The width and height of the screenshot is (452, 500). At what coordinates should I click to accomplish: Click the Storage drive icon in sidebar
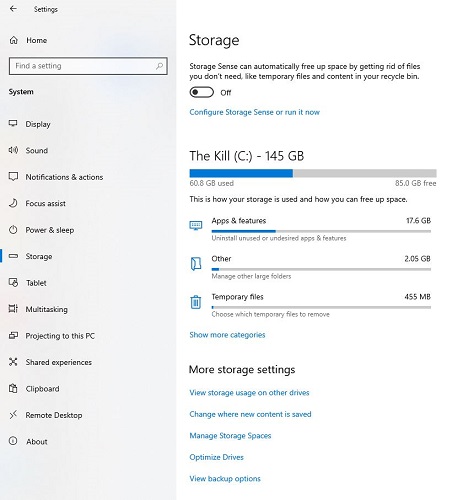point(13,256)
